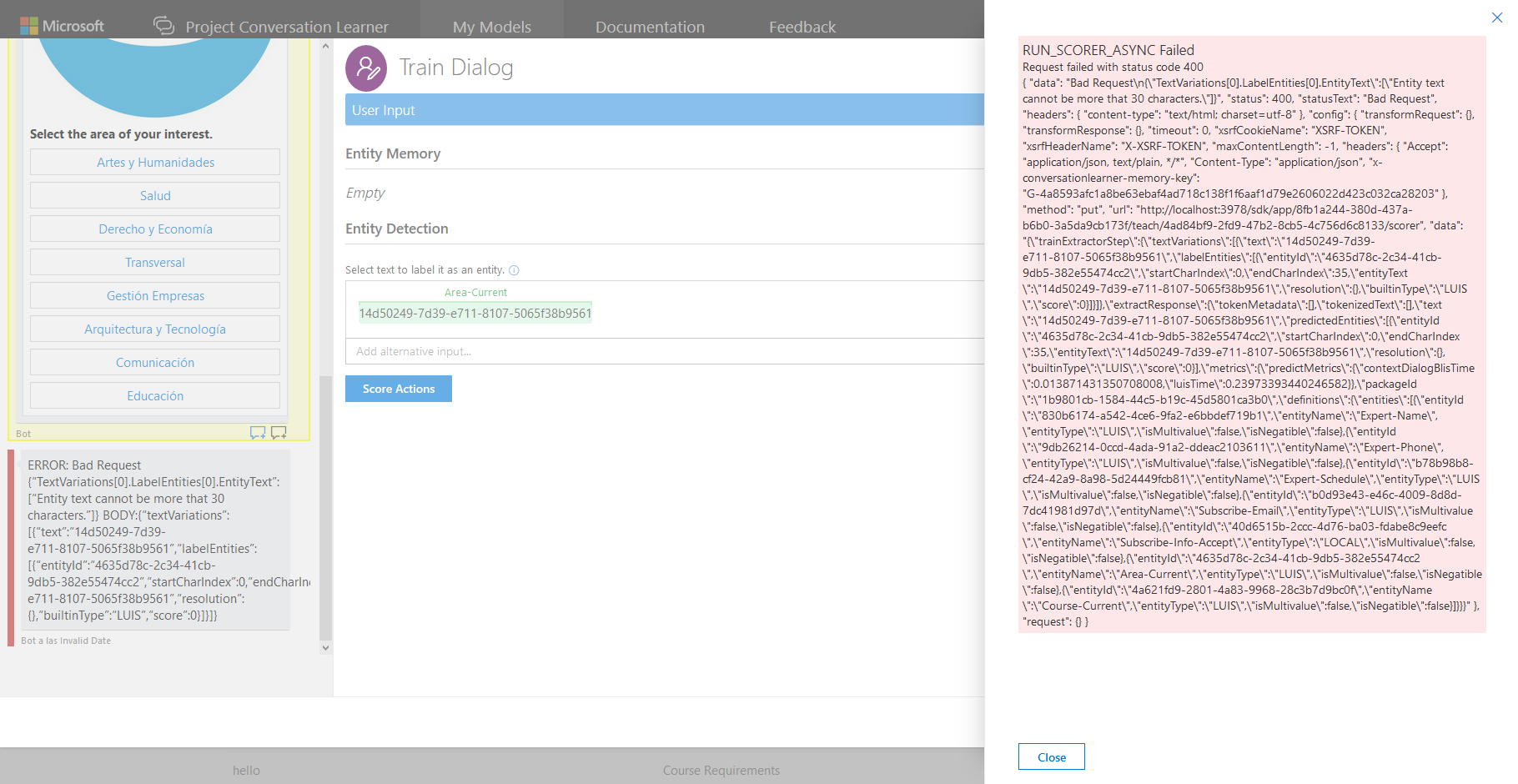This screenshot has width=1518, height=784.
Task: Click the Score Actions button
Action: click(x=399, y=389)
